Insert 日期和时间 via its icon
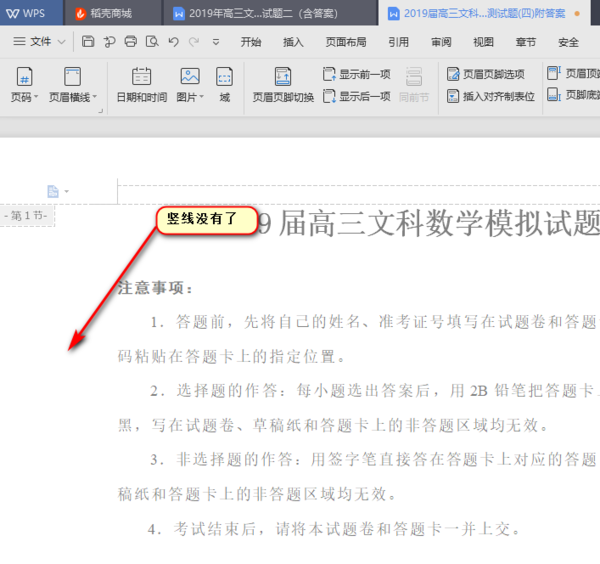The width and height of the screenshot is (600, 564). click(142, 77)
